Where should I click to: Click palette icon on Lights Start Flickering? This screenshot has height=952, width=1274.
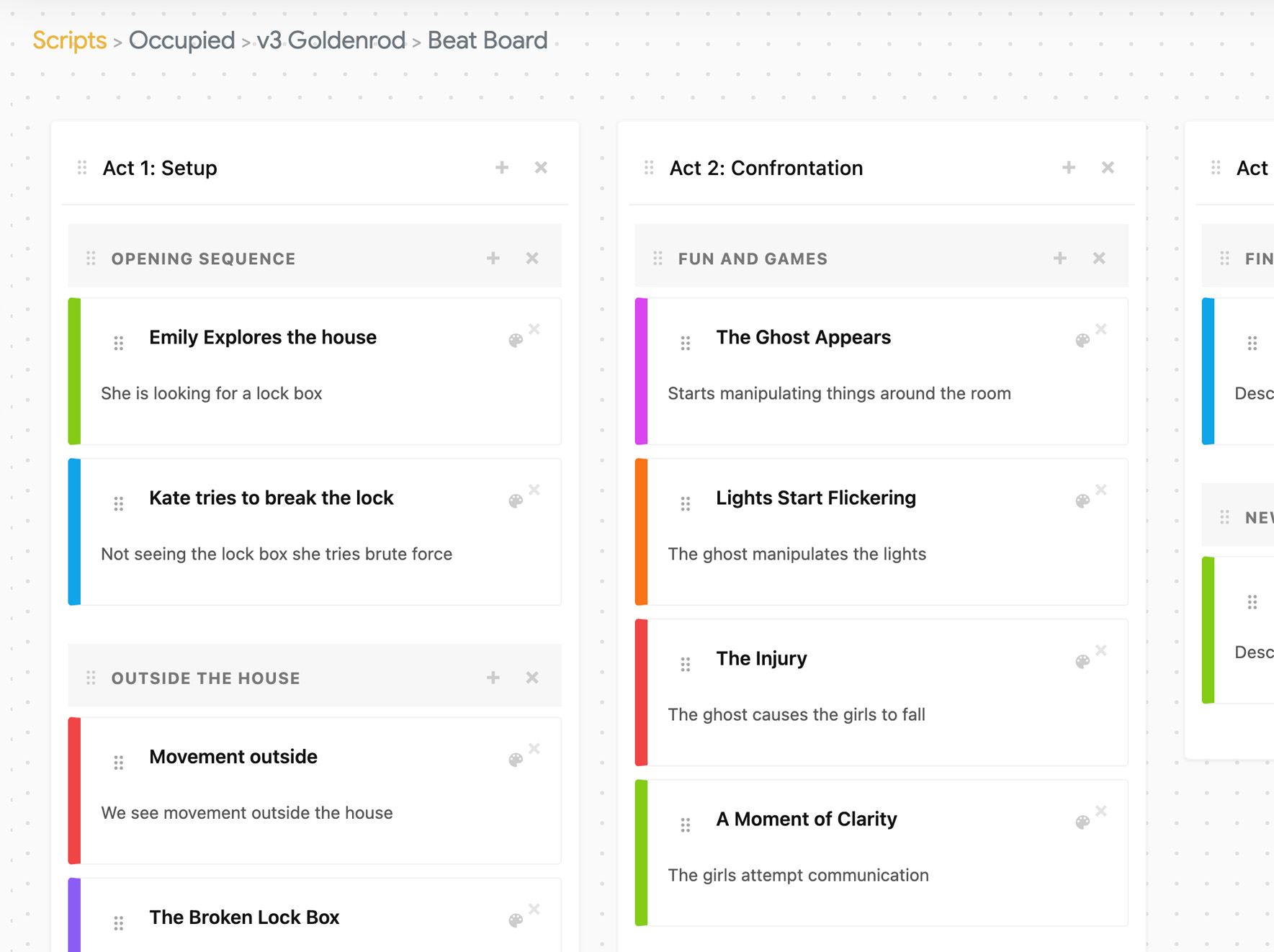[1082, 501]
